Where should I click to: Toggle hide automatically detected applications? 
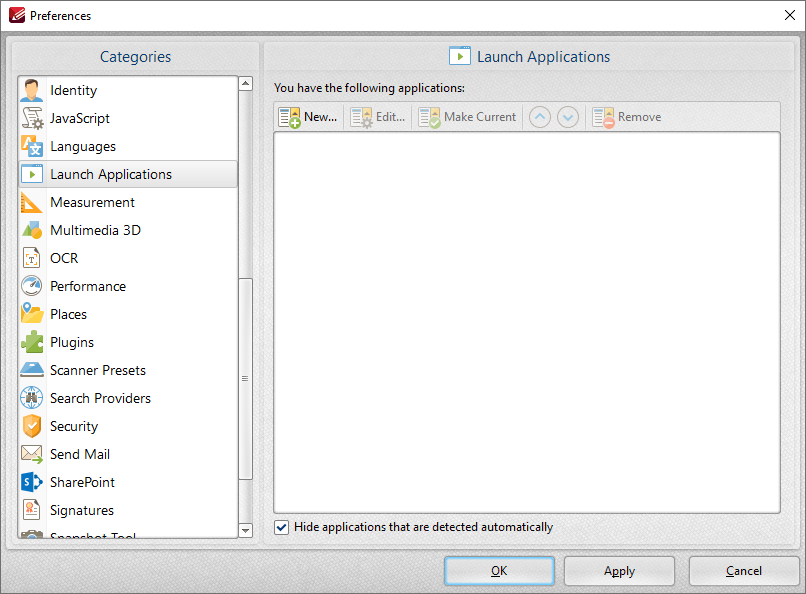click(281, 527)
